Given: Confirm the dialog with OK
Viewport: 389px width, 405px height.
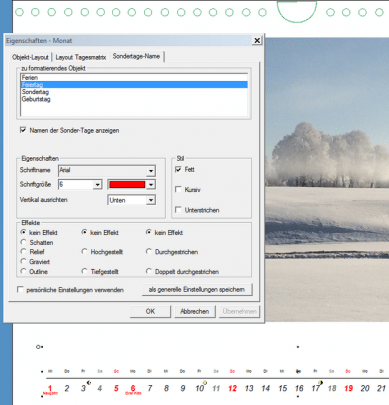Looking at the screenshot, I should [x=150, y=311].
